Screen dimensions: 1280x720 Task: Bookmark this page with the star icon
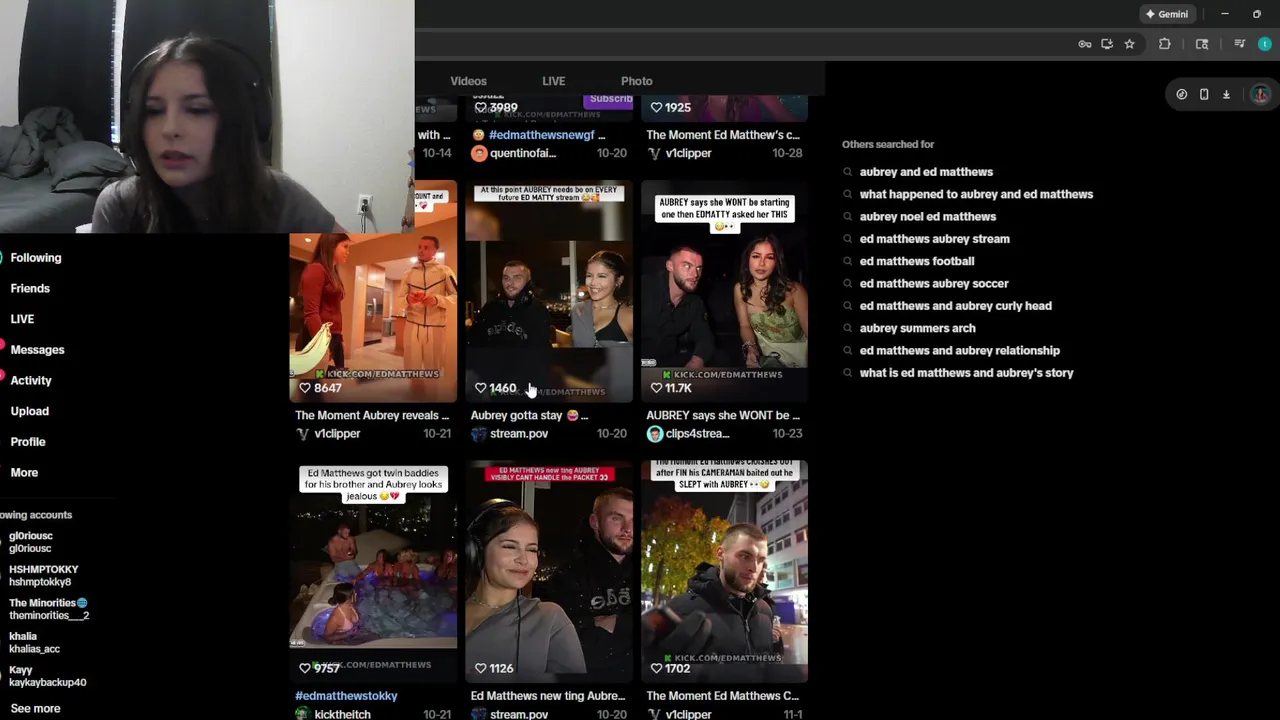pyautogui.click(x=1129, y=44)
